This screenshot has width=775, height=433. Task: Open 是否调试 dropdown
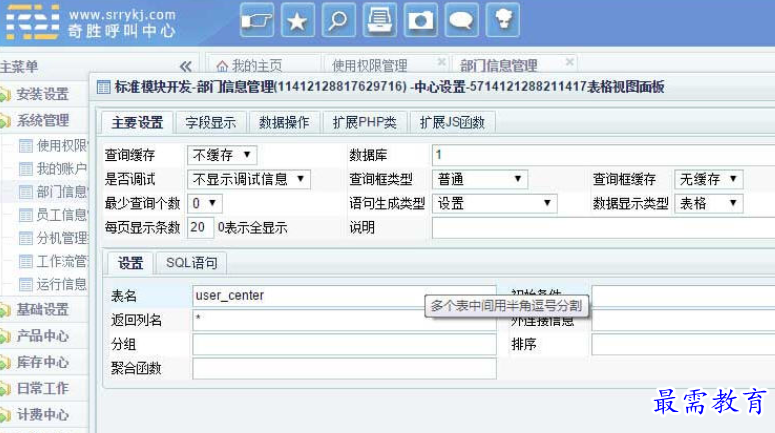coord(249,179)
